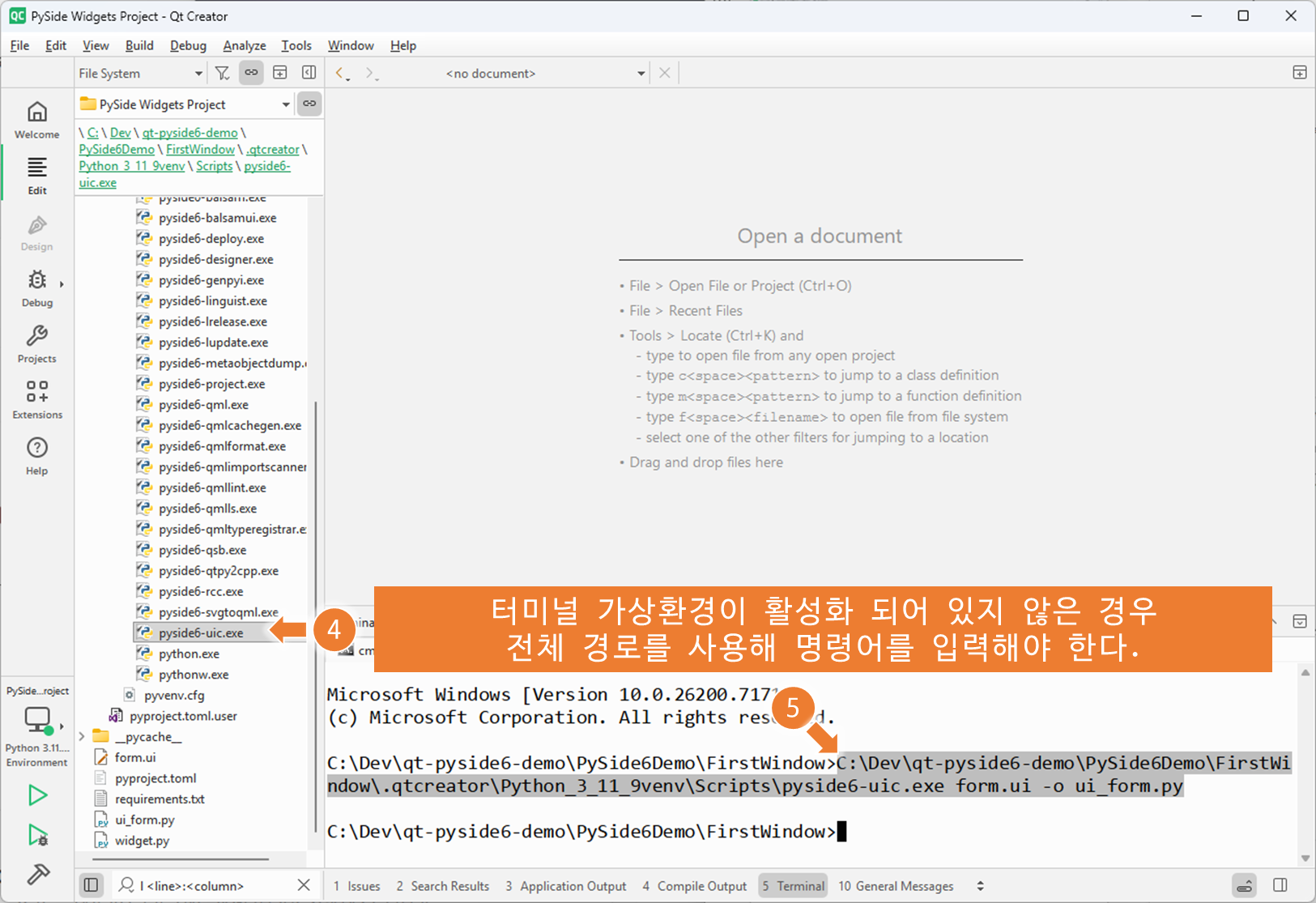Open the File menu
The height and width of the screenshot is (903, 1316).
(x=19, y=45)
